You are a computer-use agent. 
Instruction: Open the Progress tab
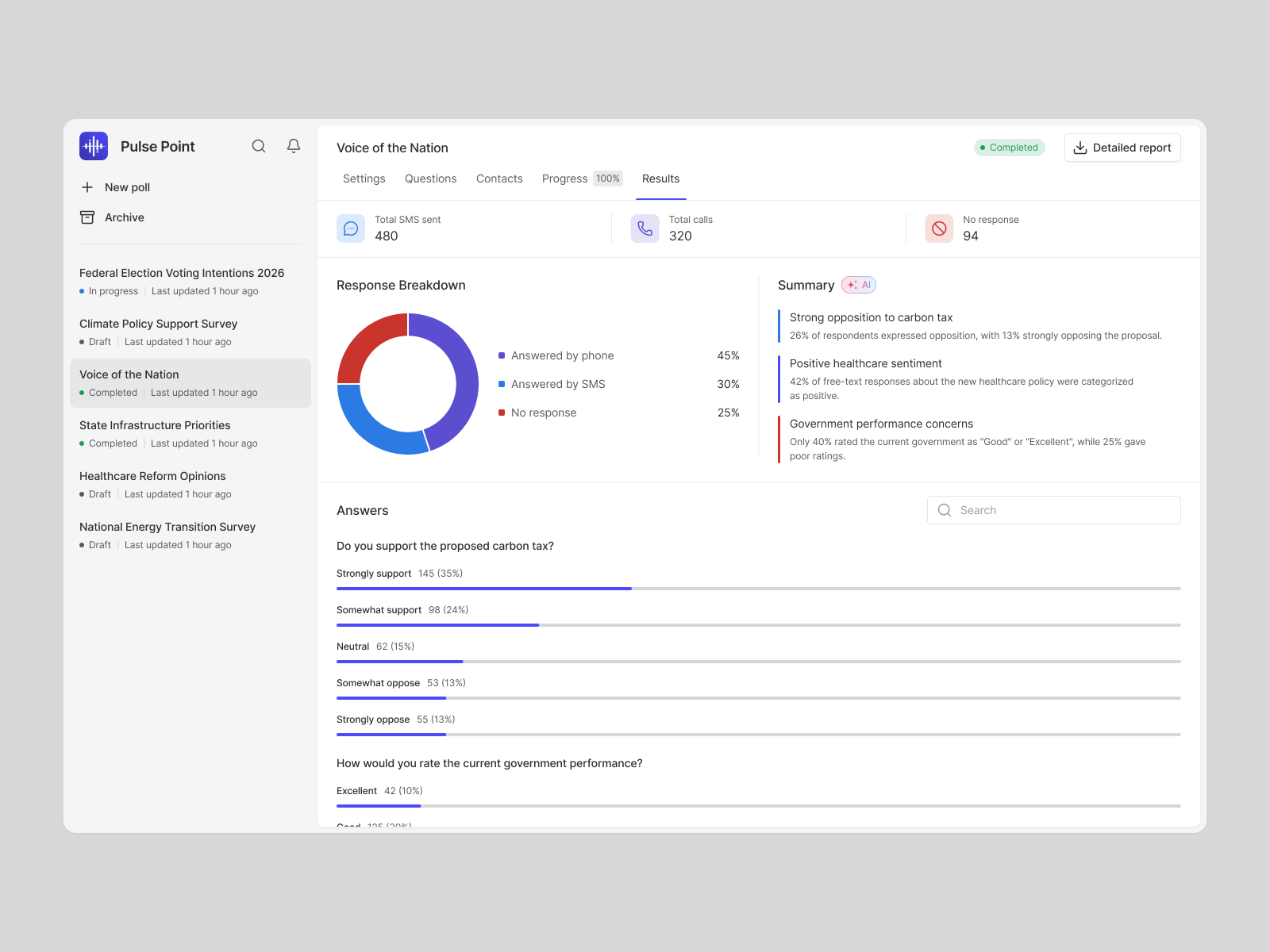pos(582,178)
